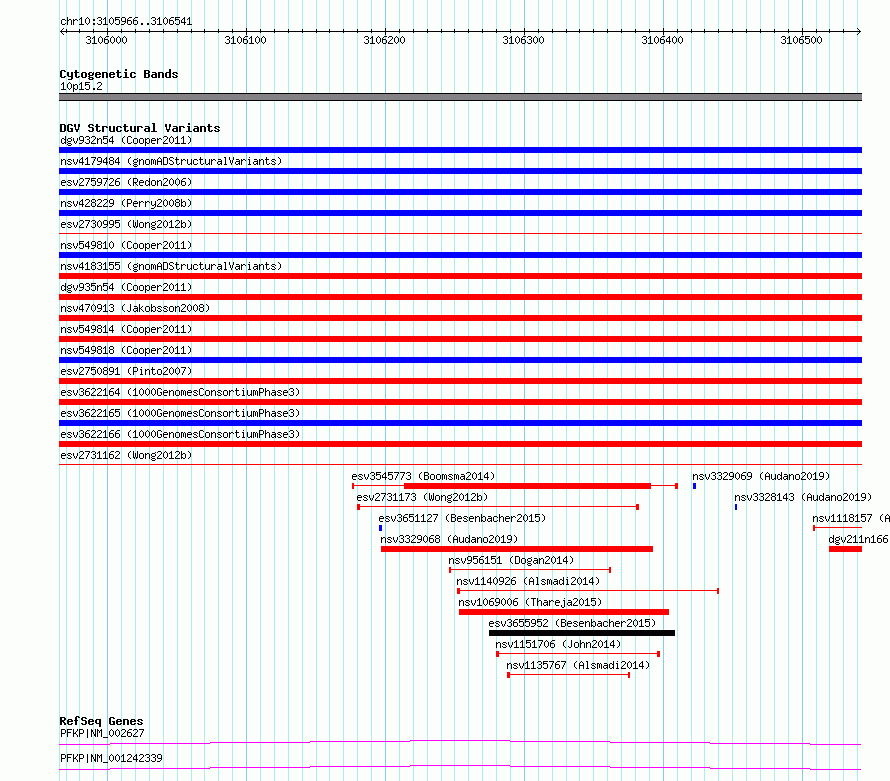Click the esv2731173 (Wong2012b) label
The image size is (890, 781).
point(422,497)
